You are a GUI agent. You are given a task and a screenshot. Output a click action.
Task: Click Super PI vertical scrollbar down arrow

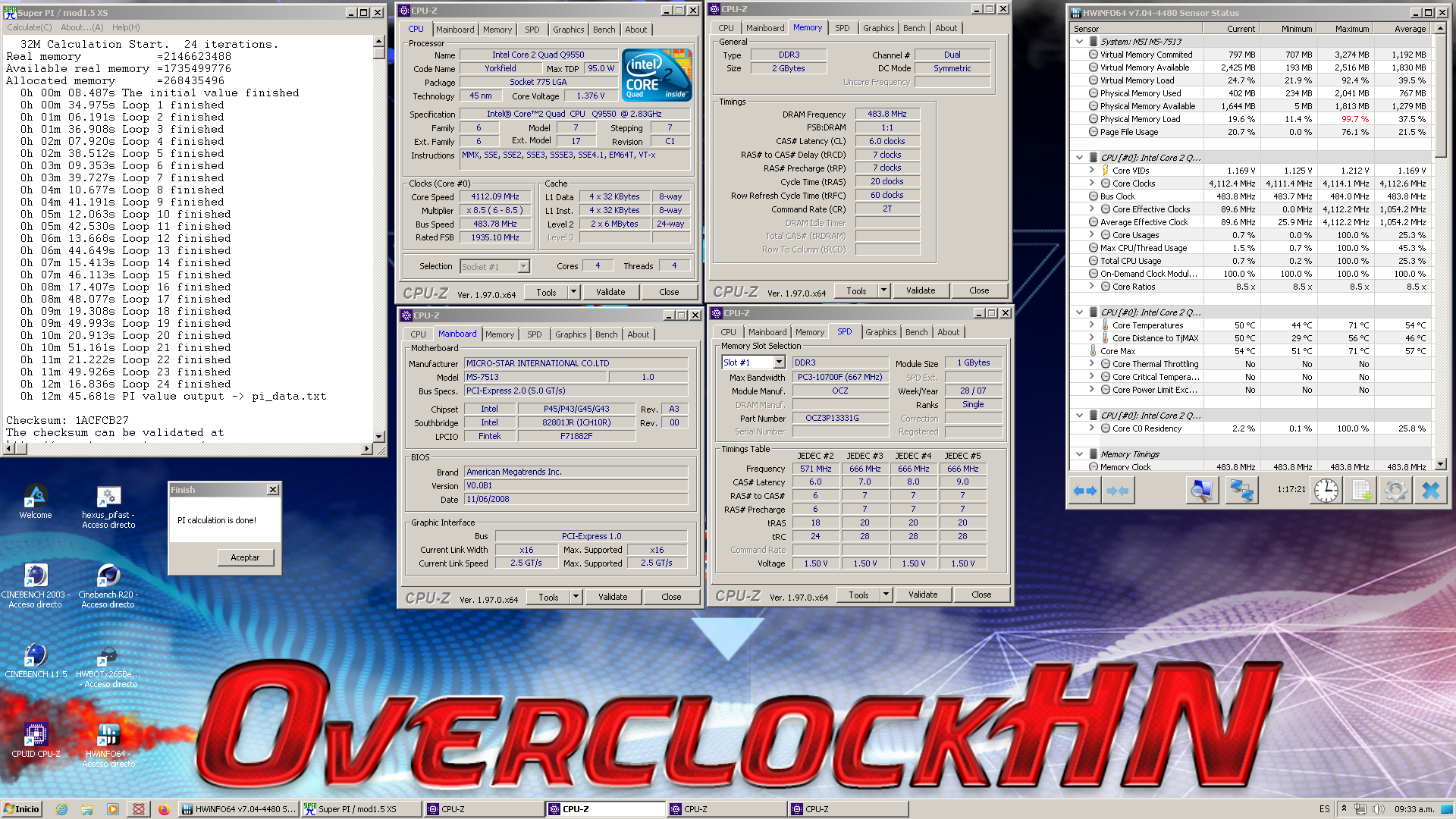379,436
